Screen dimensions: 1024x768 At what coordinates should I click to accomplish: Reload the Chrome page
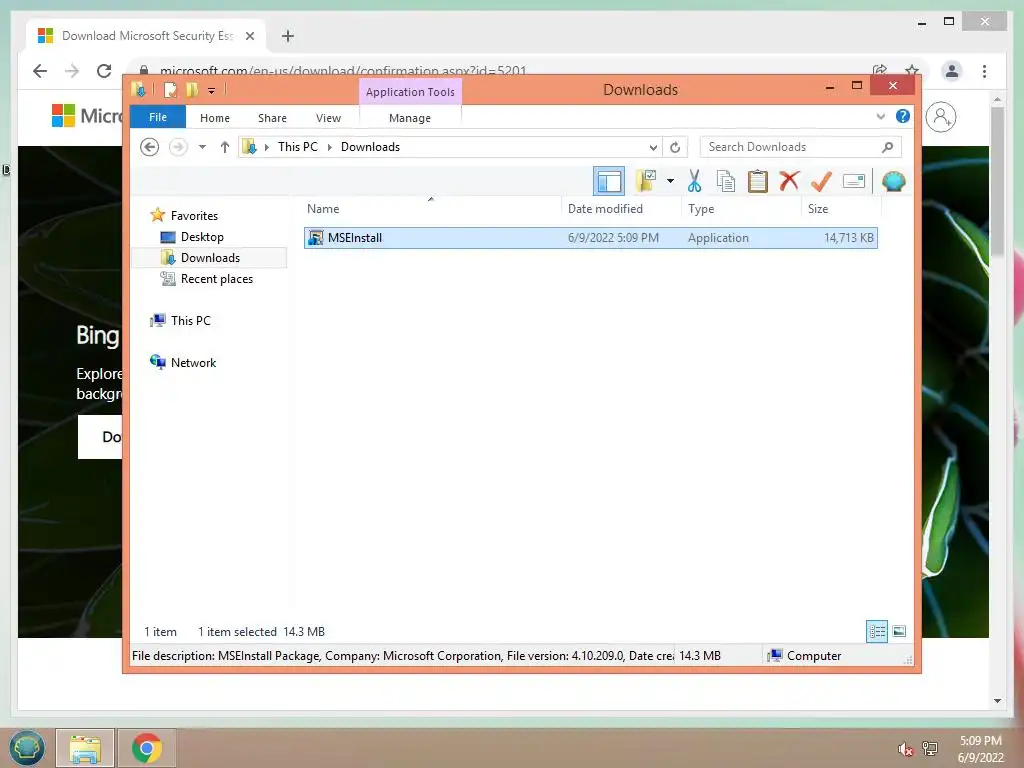click(104, 71)
